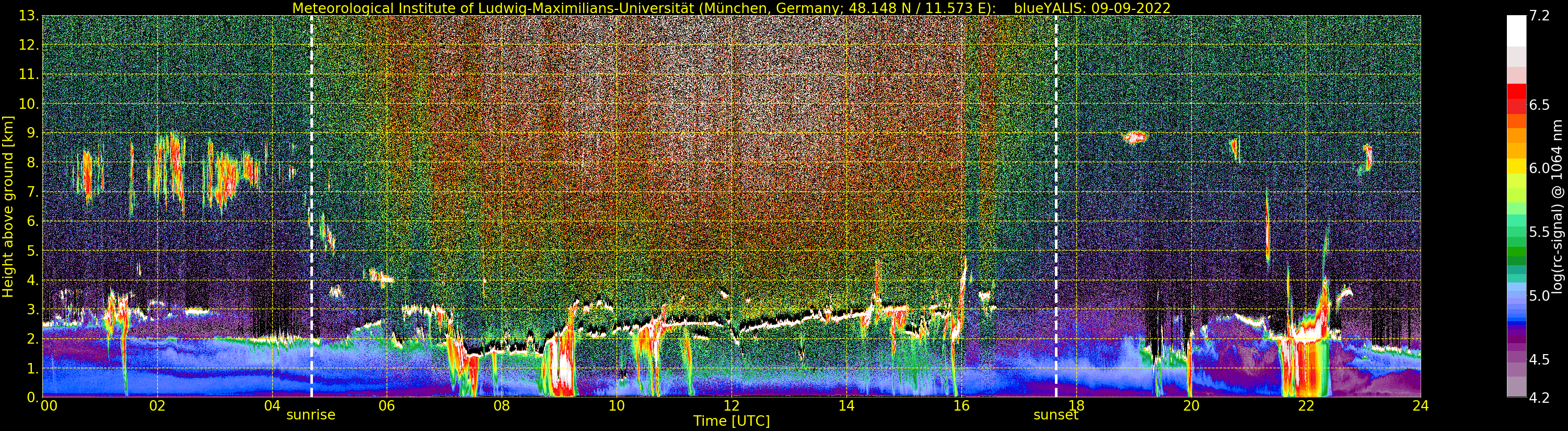Click the colorbar tick label 4.2
1568x431 pixels.
click(1539, 398)
